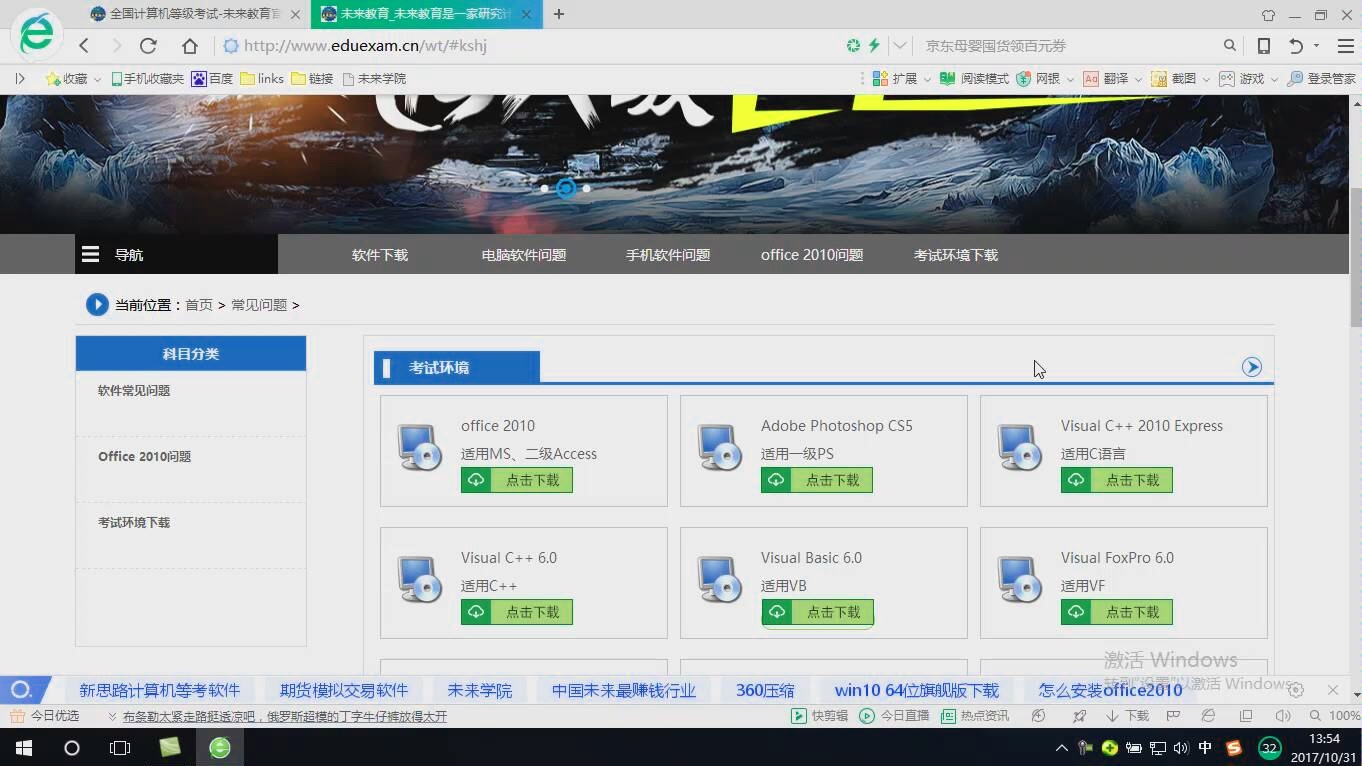Select 考试环境下载 in the navigation menu

(x=955, y=254)
